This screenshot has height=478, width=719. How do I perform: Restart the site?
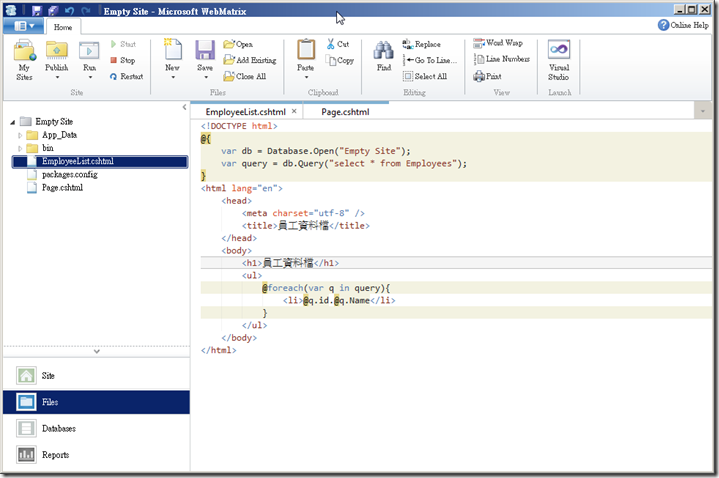[x=127, y=76]
